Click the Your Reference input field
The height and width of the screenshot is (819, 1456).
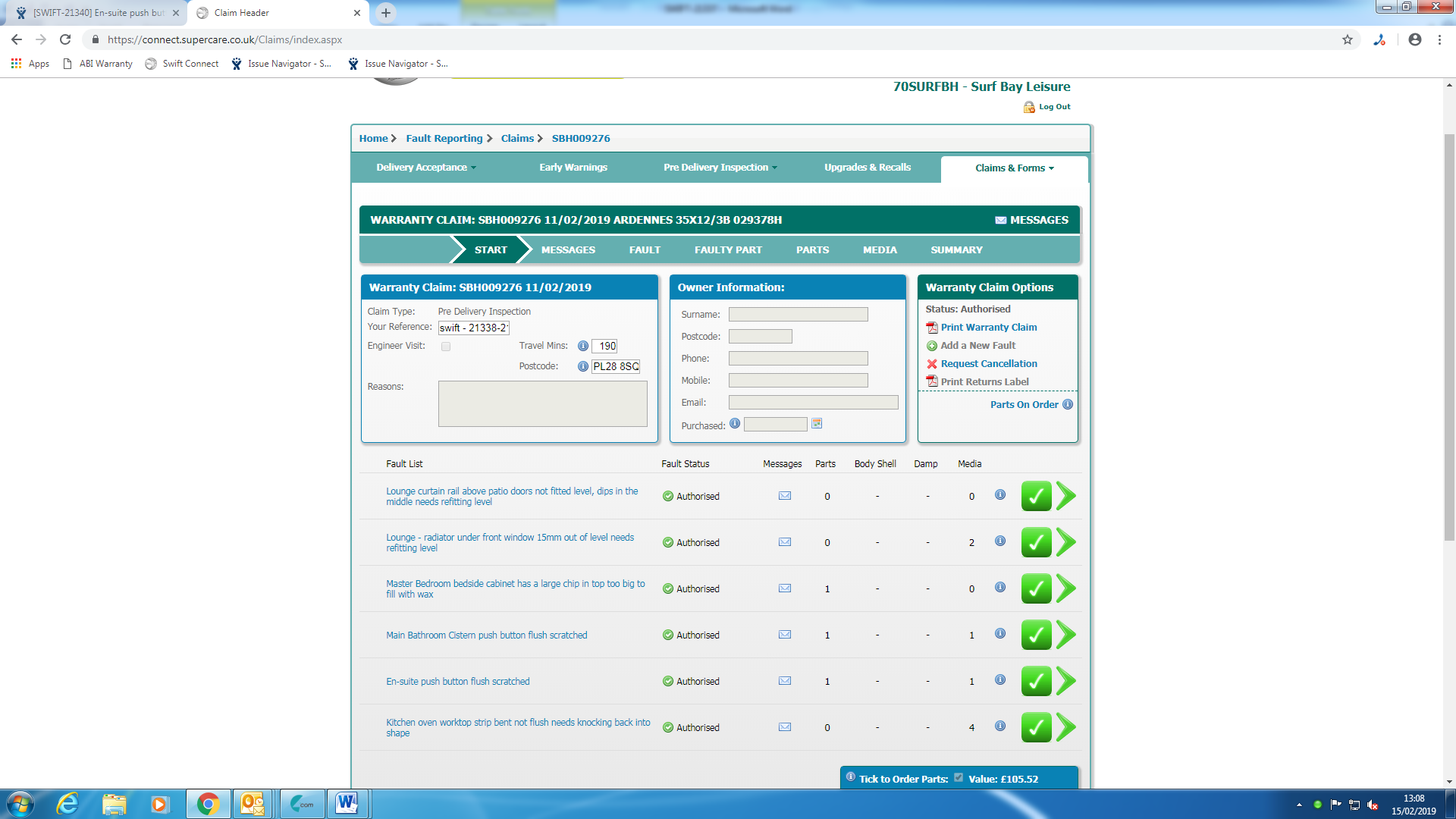point(473,328)
